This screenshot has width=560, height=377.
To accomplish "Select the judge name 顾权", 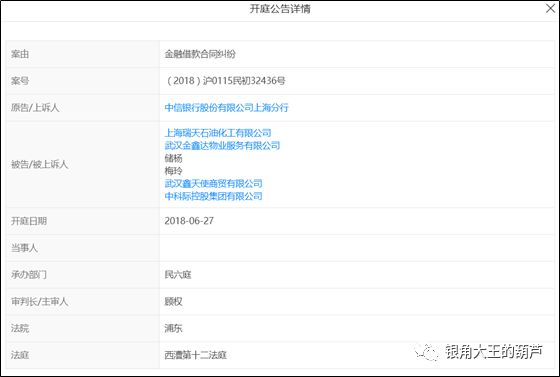I will pos(173,301).
